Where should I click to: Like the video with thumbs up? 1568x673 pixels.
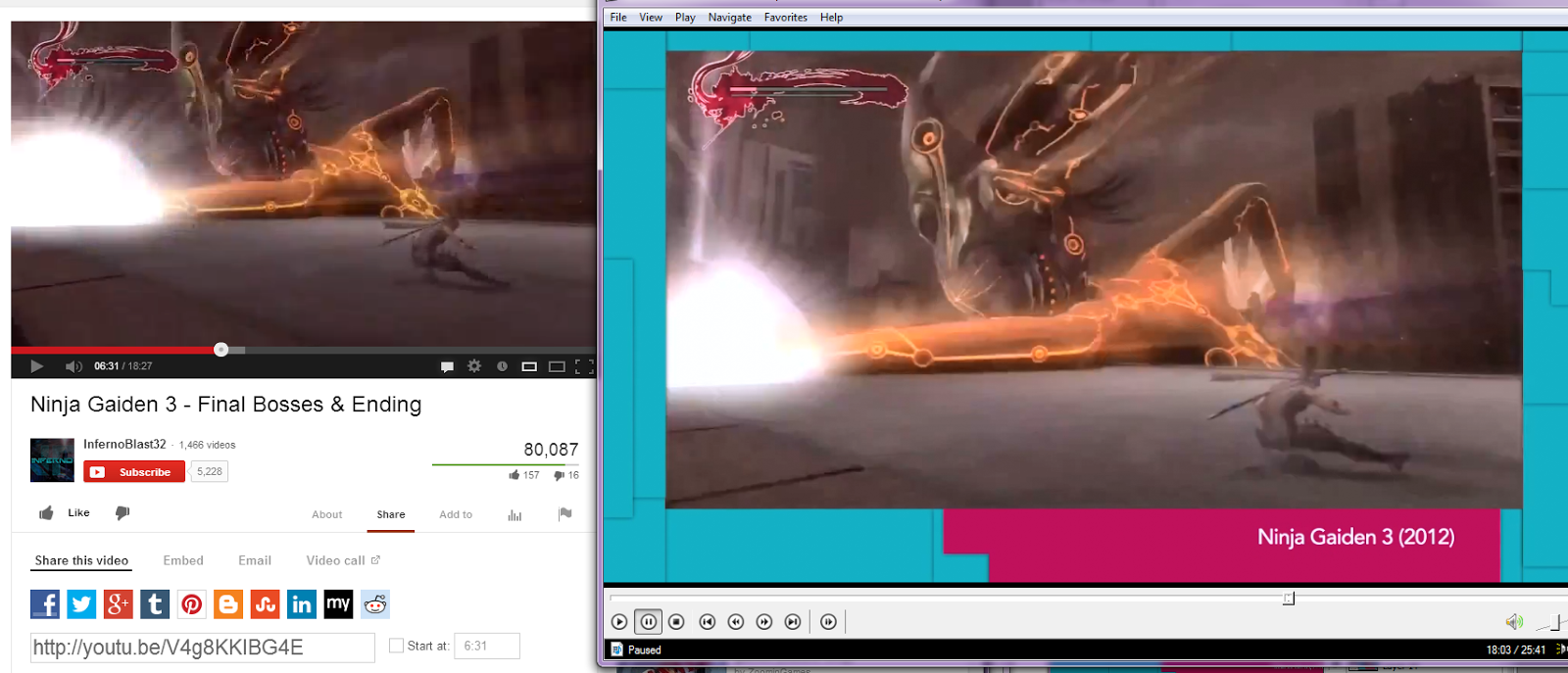(x=46, y=513)
